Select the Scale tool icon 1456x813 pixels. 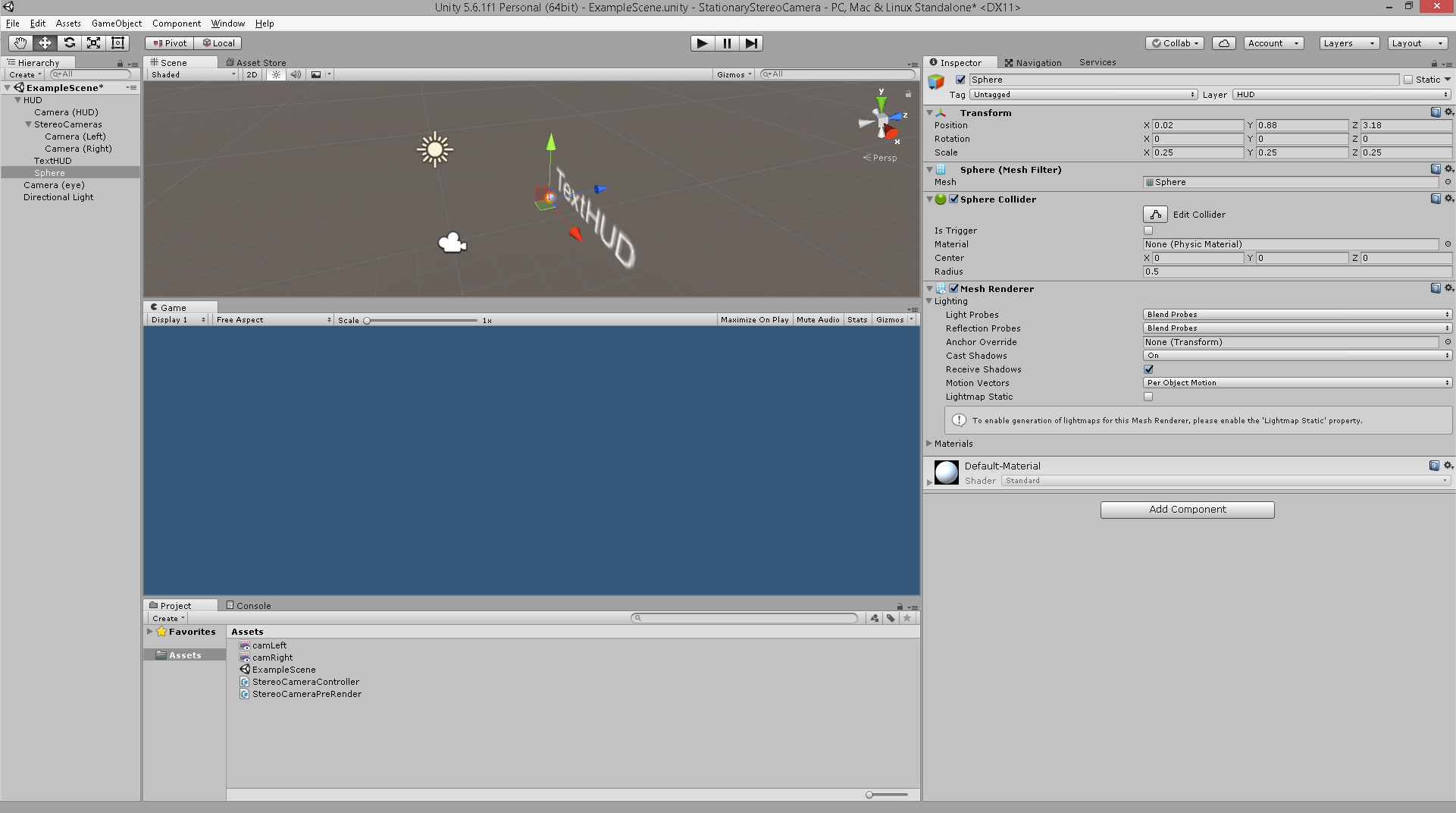(x=93, y=43)
